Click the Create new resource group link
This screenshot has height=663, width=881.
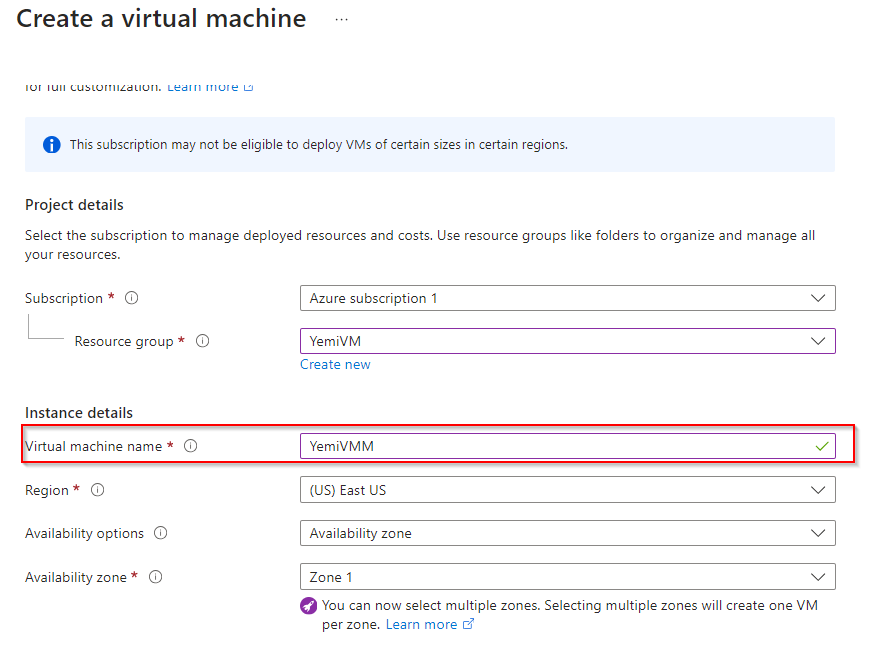[x=335, y=365]
